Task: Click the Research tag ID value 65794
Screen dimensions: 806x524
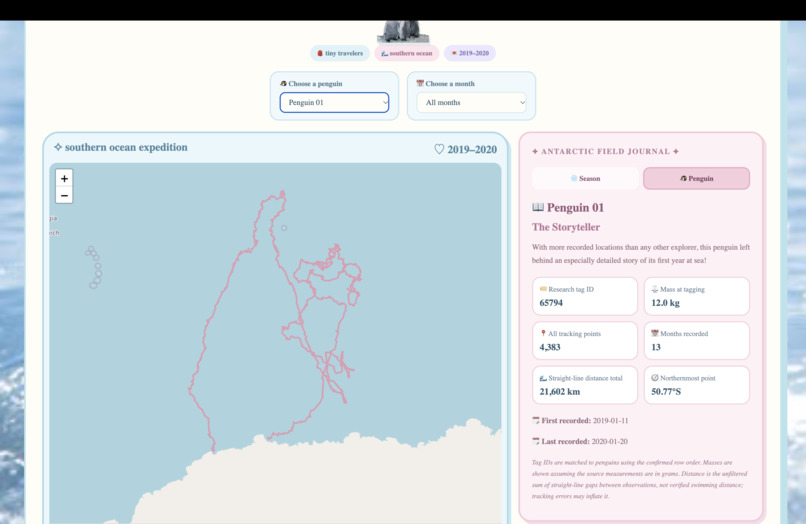Action: pos(551,303)
